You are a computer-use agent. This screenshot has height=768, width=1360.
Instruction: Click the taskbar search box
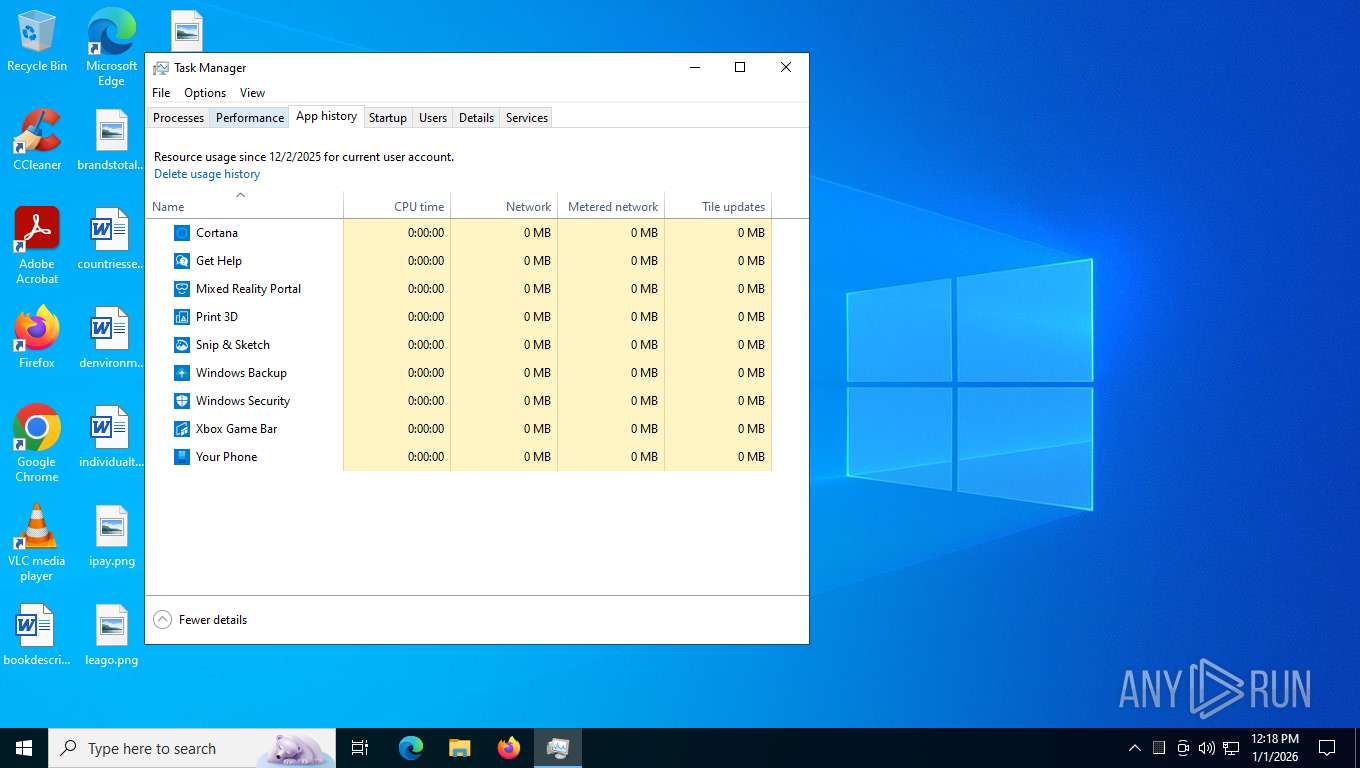pos(193,748)
